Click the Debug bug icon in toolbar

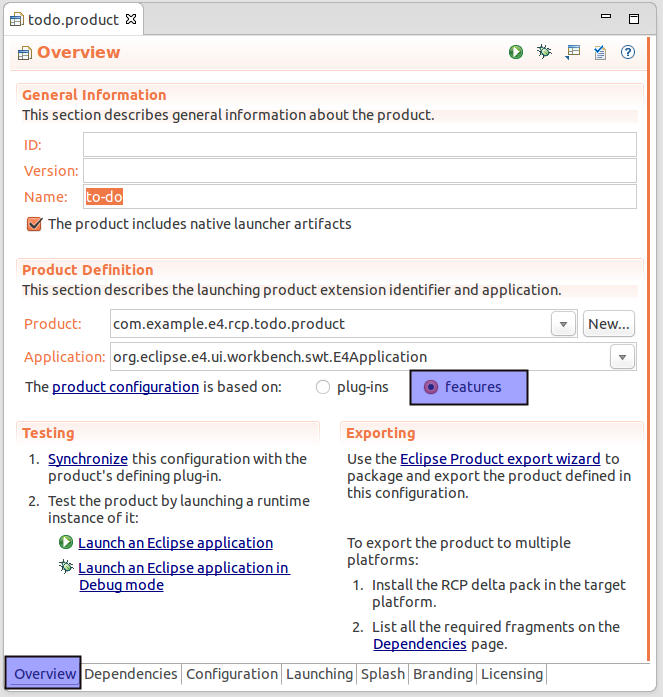(x=544, y=52)
